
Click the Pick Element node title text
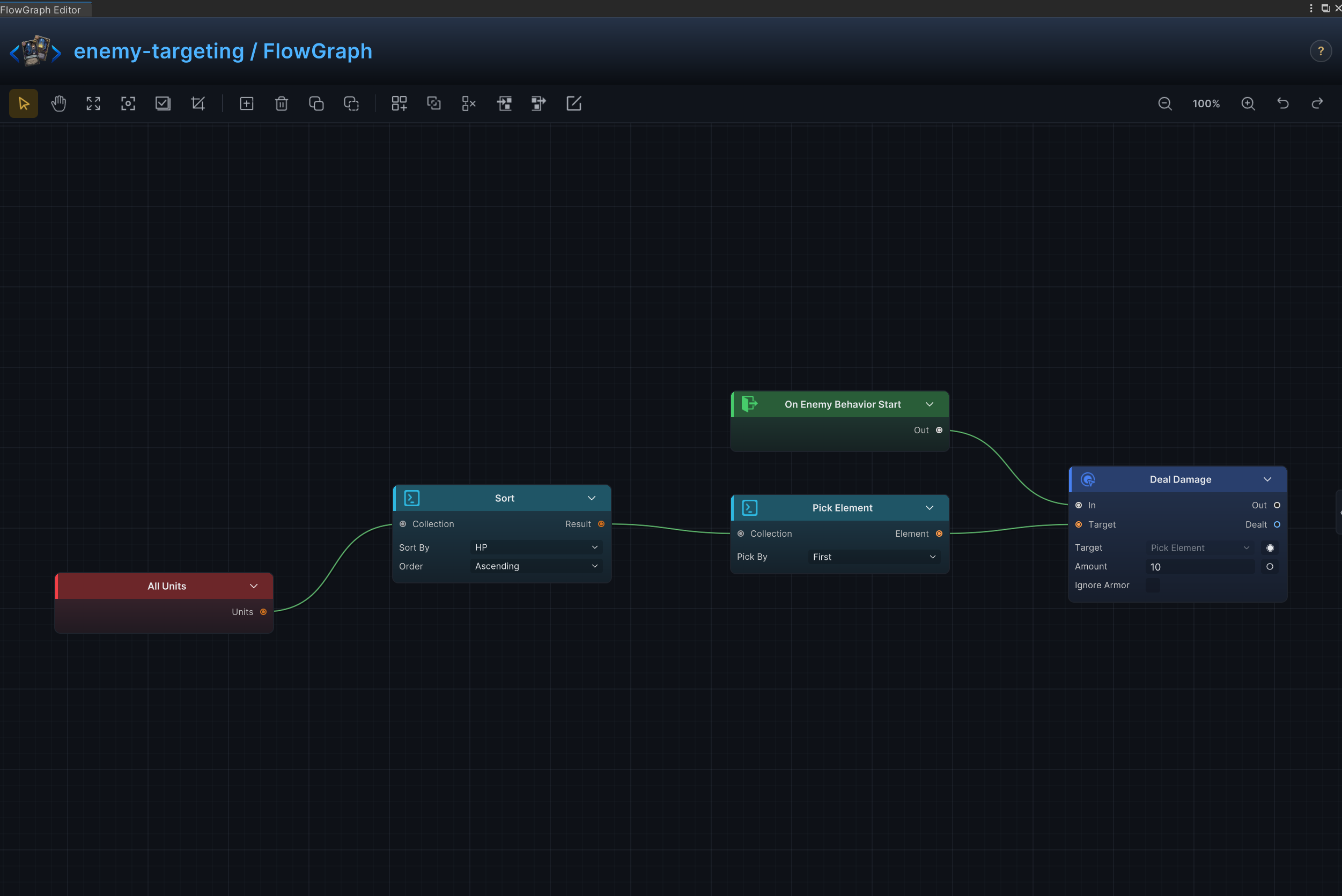coord(842,508)
